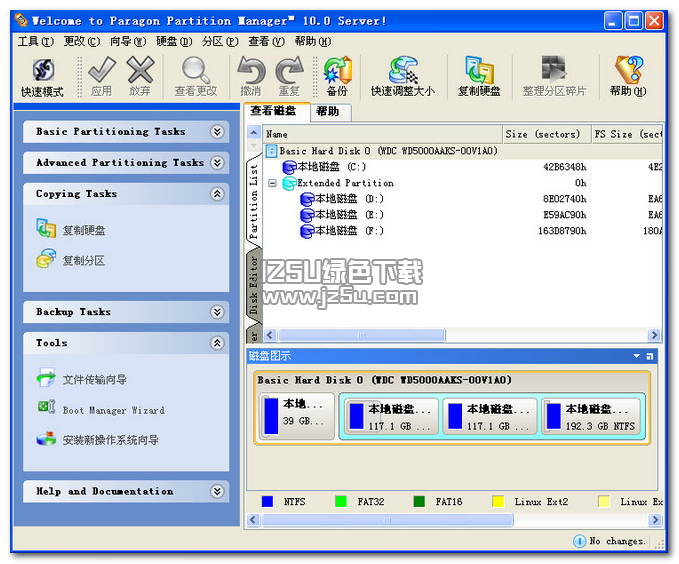Select first 117.1 GB partition block
The height and width of the screenshot is (564, 679).
point(391,417)
